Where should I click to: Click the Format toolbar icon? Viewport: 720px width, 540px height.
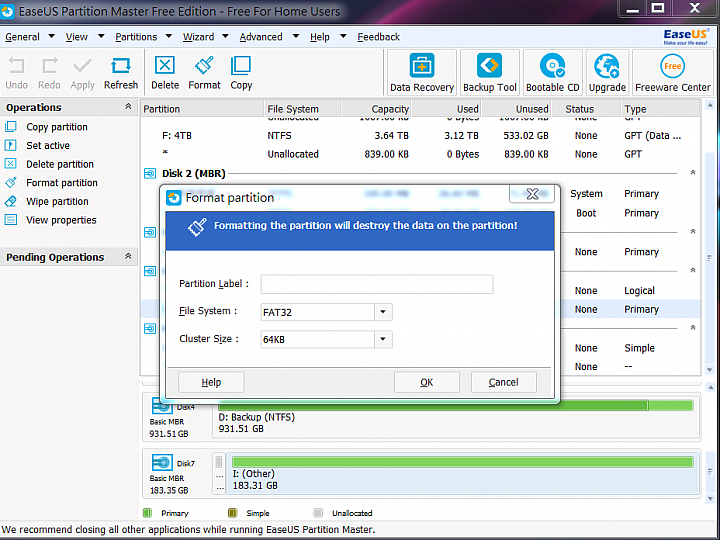[204, 66]
